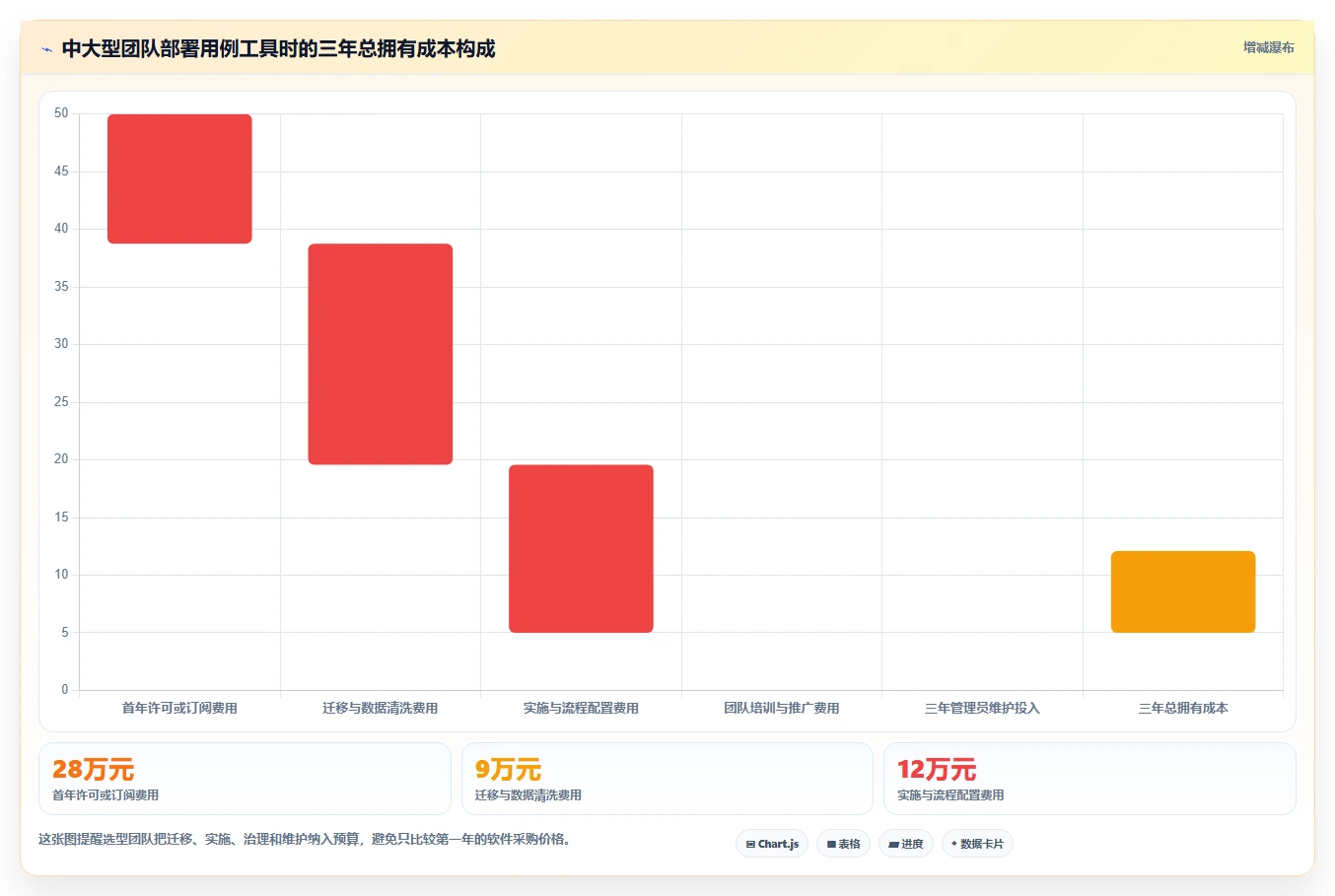Click the red bar for 迁移与数据清洗费用
Image resolution: width=1335 pixels, height=896 pixels.
click(381, 354)
